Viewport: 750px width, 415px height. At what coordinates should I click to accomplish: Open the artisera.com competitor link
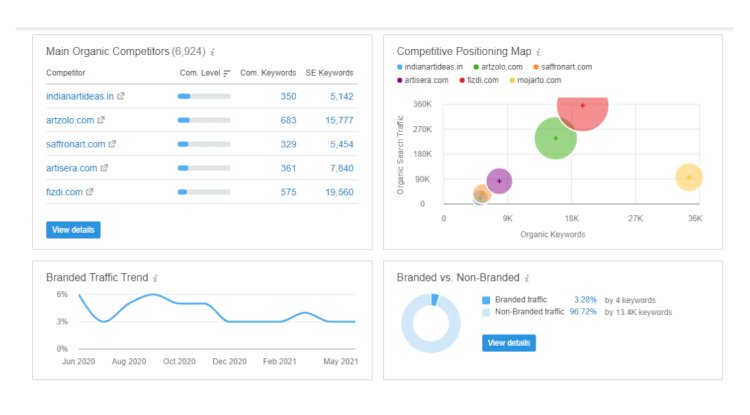[72, 168]
